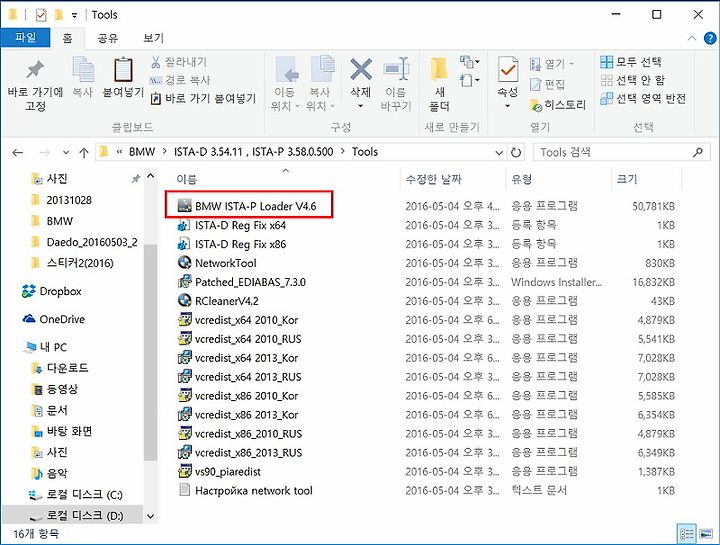Sort by Size column header
Screen dimensions: 720x545
click(x=627, y=179)
